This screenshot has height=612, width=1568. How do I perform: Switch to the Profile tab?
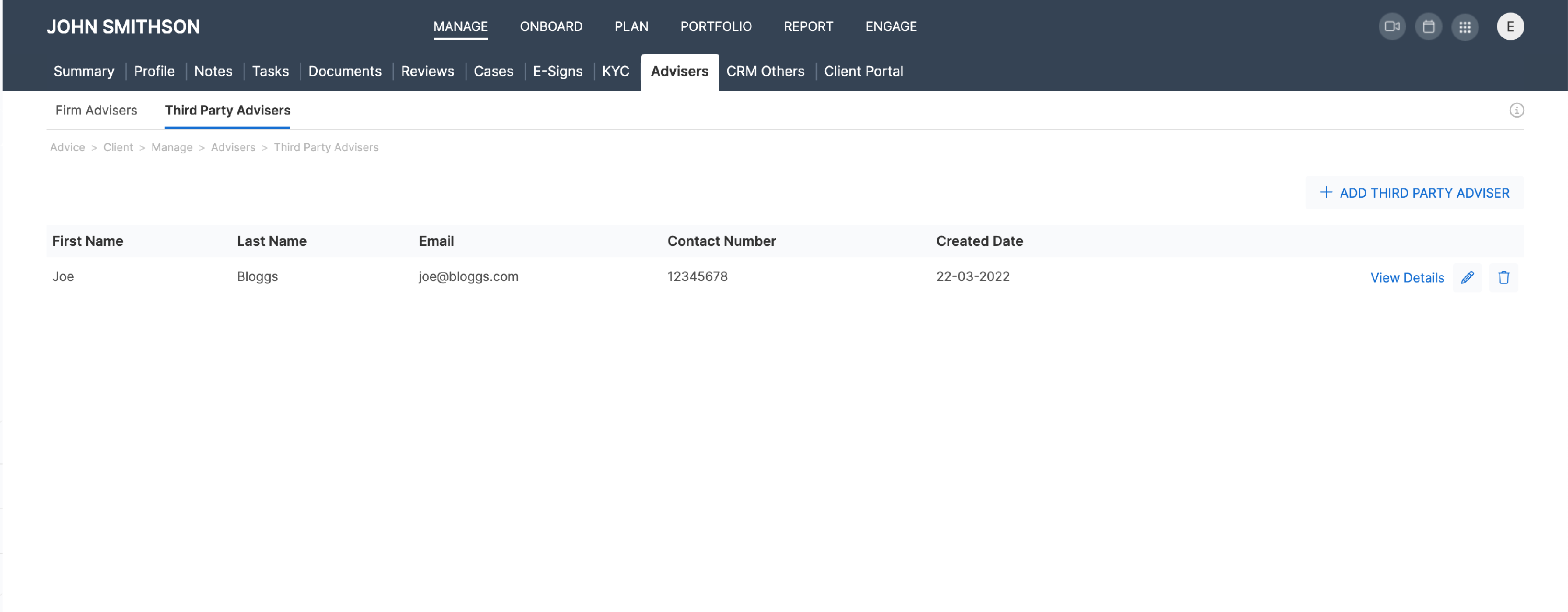[x=154, y=71]
